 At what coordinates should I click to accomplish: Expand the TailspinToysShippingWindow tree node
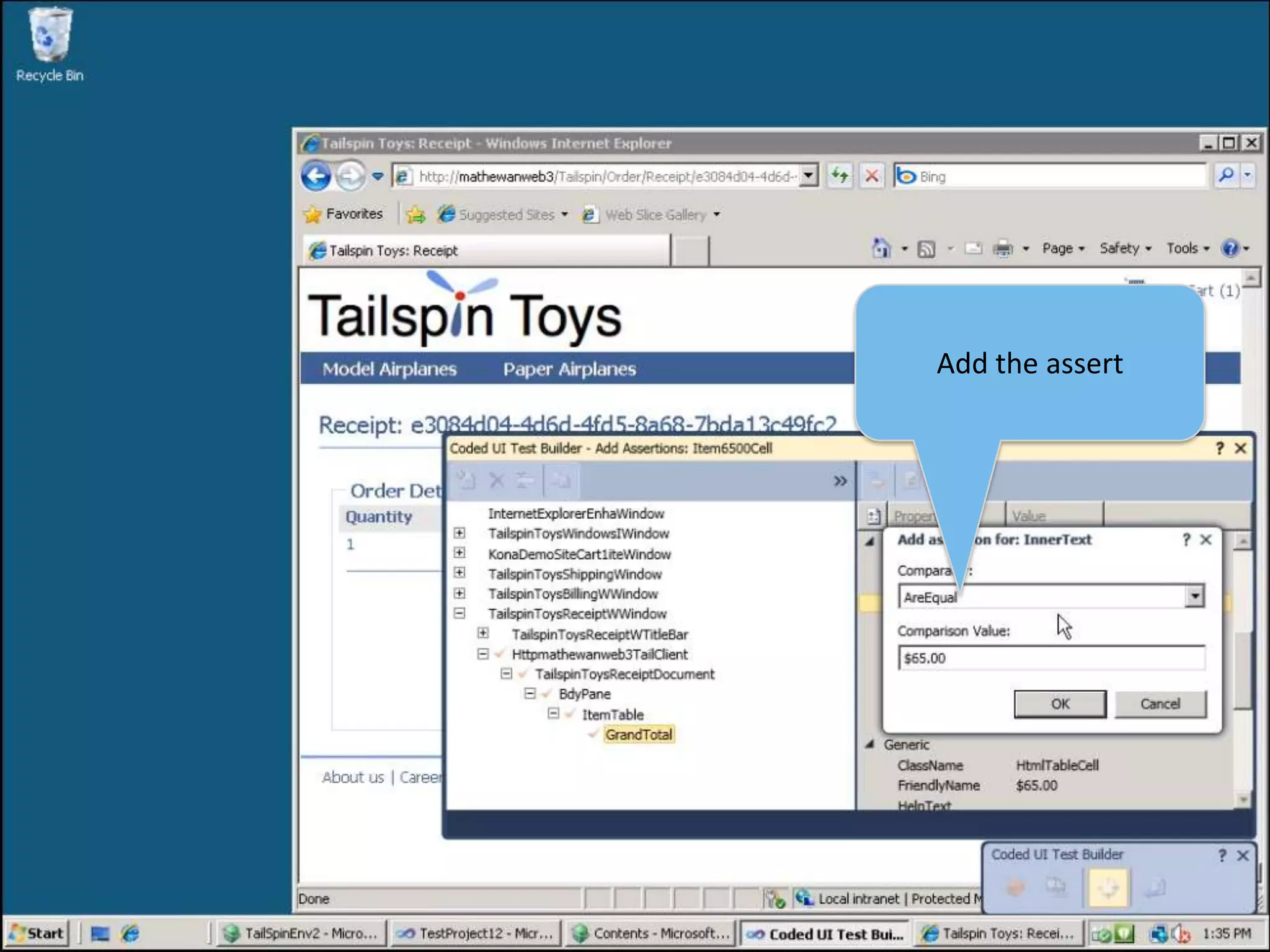click(460, 573)
